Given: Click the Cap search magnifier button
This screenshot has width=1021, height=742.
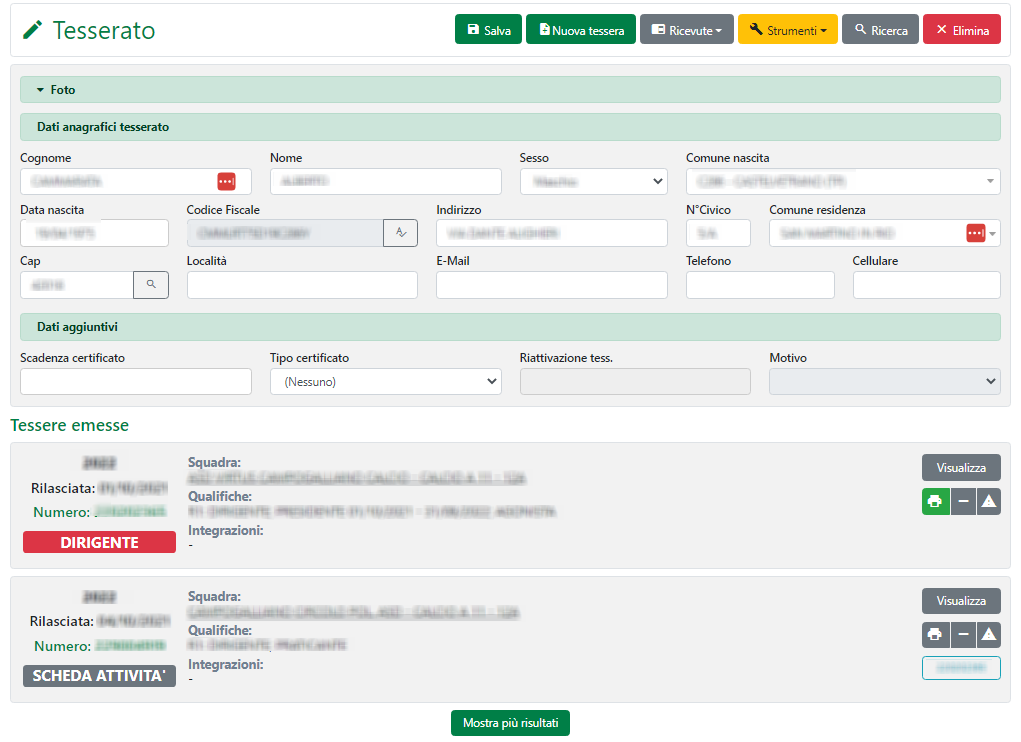Looking at the screenshot, I should pos(151,285).
